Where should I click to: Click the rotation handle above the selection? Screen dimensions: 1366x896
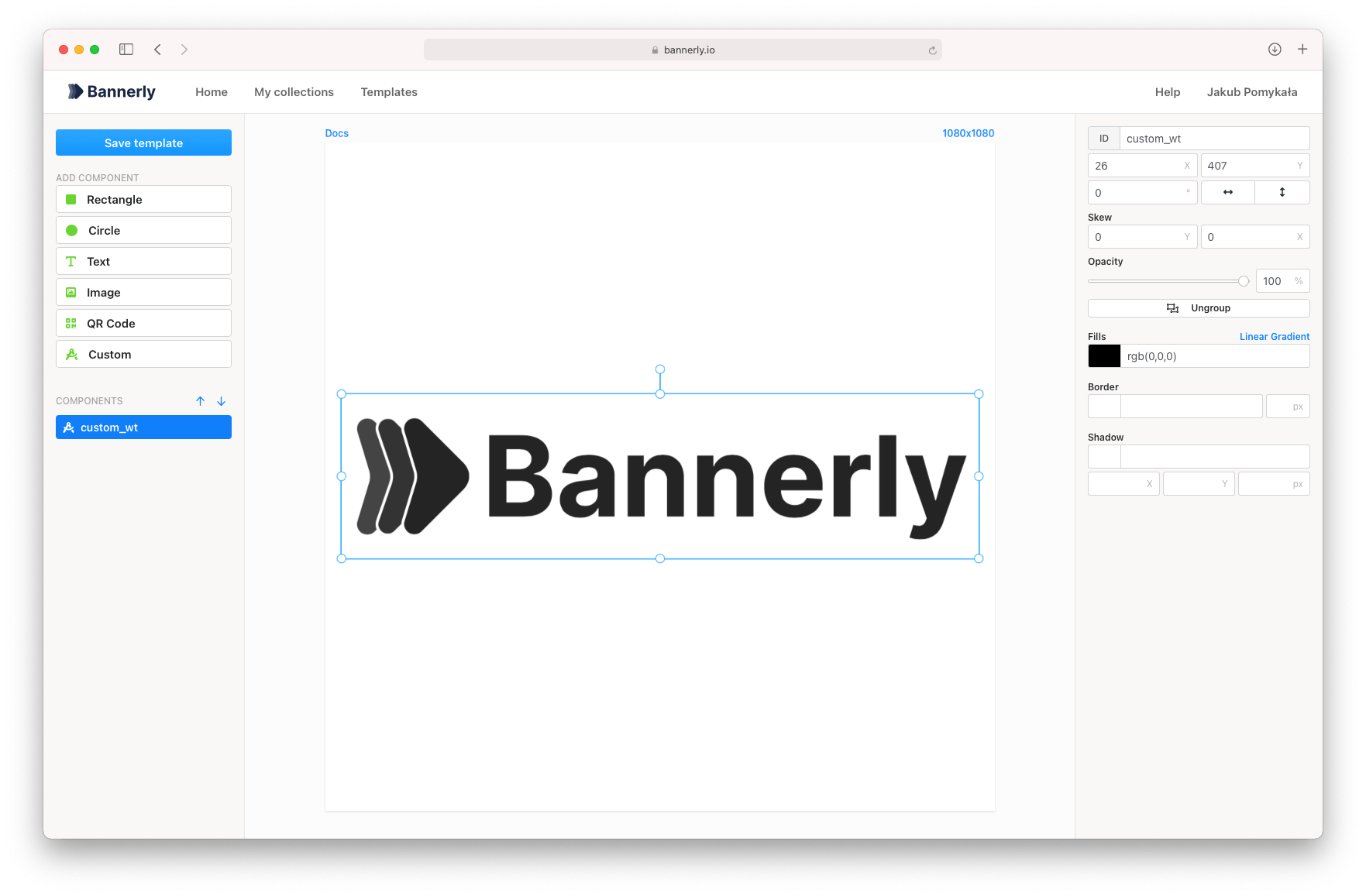tap(660, 369)
